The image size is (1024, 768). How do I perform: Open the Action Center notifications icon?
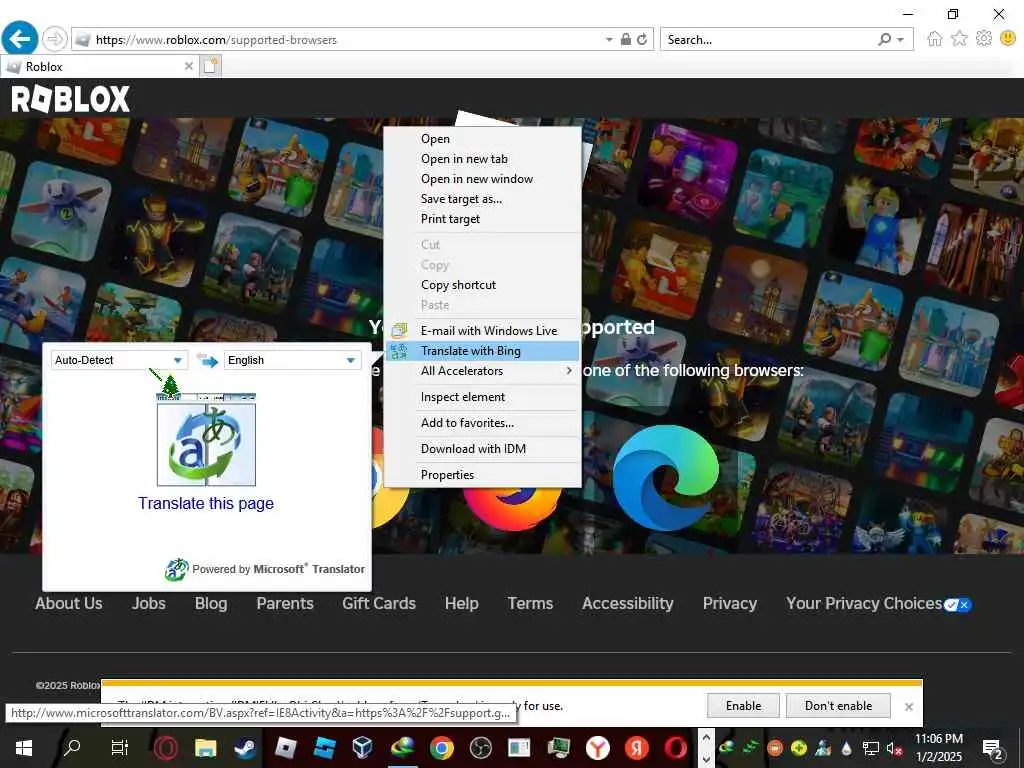994,748
